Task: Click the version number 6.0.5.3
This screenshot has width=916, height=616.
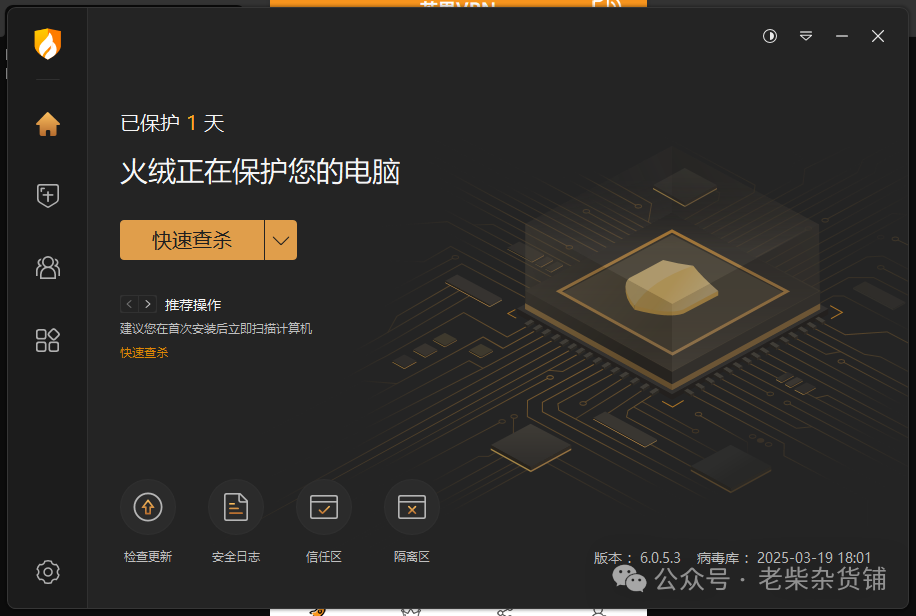Action: [x=660, y=558]
